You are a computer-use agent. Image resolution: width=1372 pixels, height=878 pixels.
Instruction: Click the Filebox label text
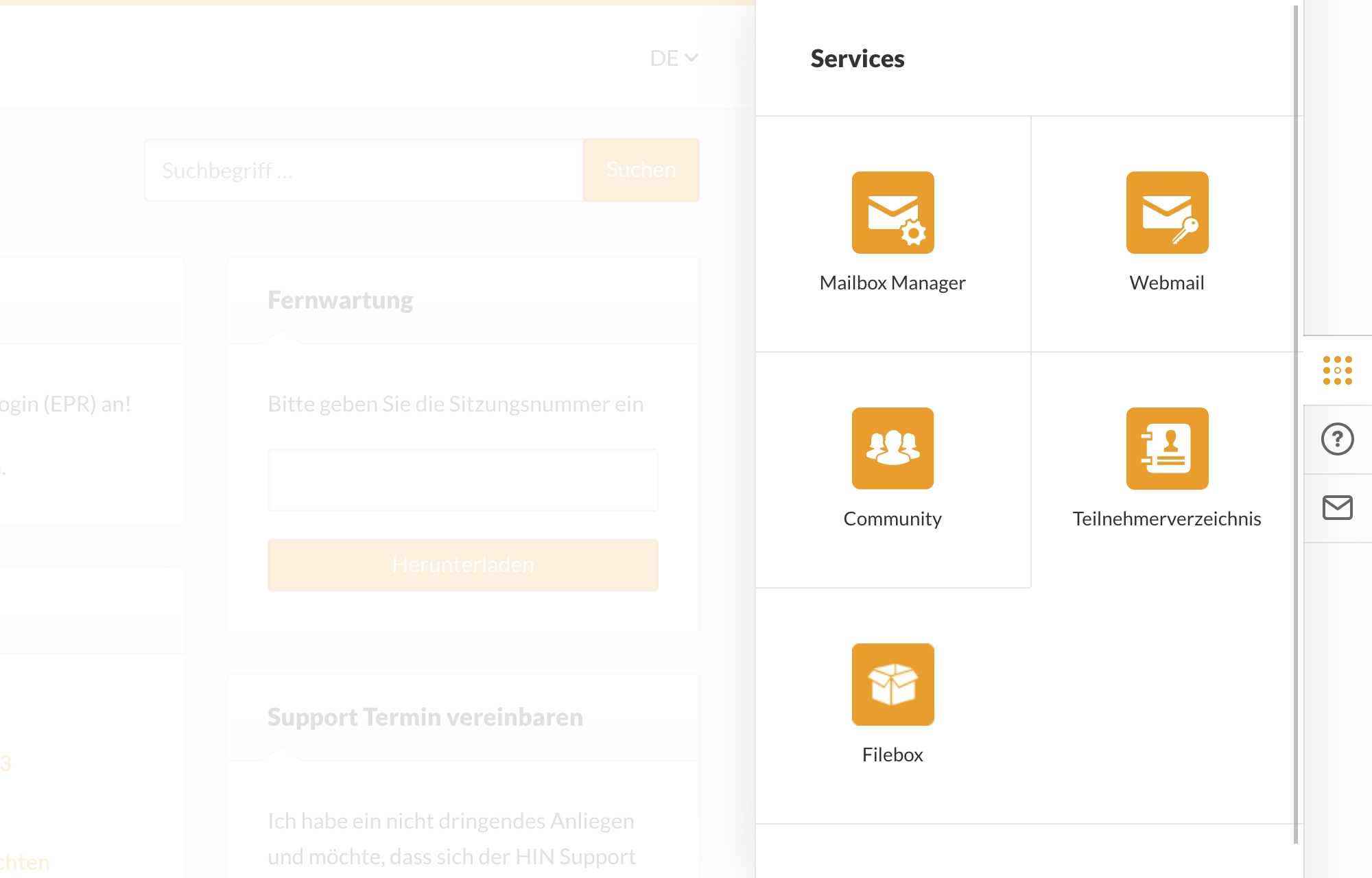point(892,755)
